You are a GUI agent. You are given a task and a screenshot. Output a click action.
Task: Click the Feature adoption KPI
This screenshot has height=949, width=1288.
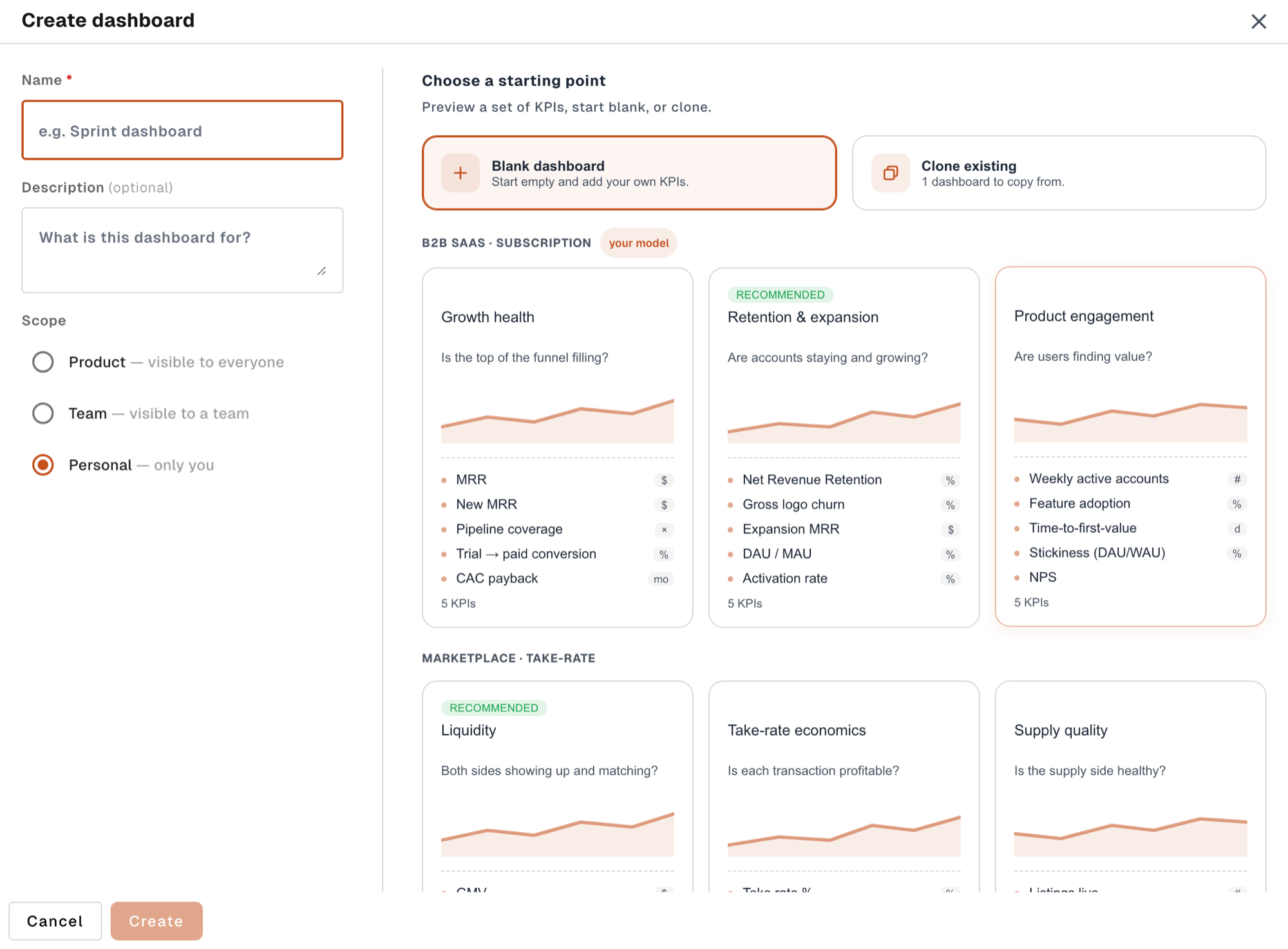tap(1130, 503)
